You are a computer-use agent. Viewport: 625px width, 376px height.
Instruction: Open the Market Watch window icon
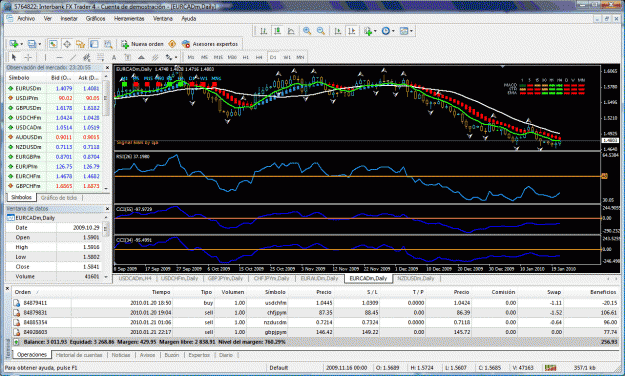pos(53,44)
